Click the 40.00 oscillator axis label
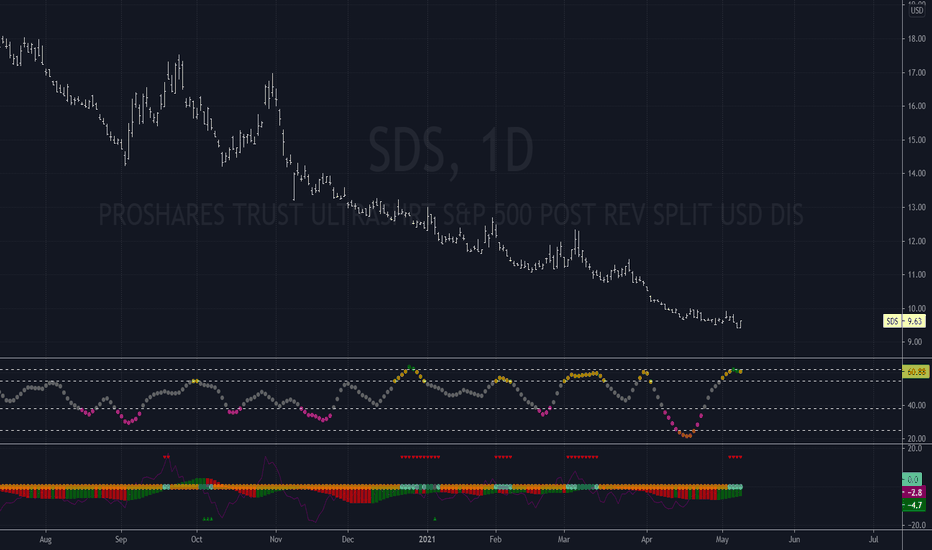This screenshot has height=550, width=932. pyautogui.click(x=917, y=406)
